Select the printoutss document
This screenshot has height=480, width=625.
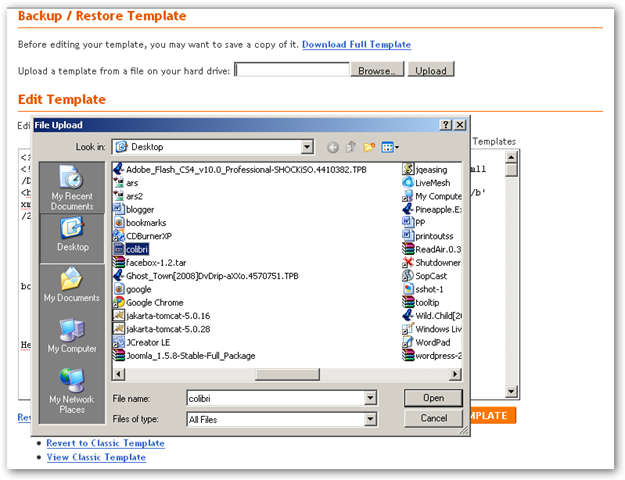pyautogui.click(x=428, y=236)
